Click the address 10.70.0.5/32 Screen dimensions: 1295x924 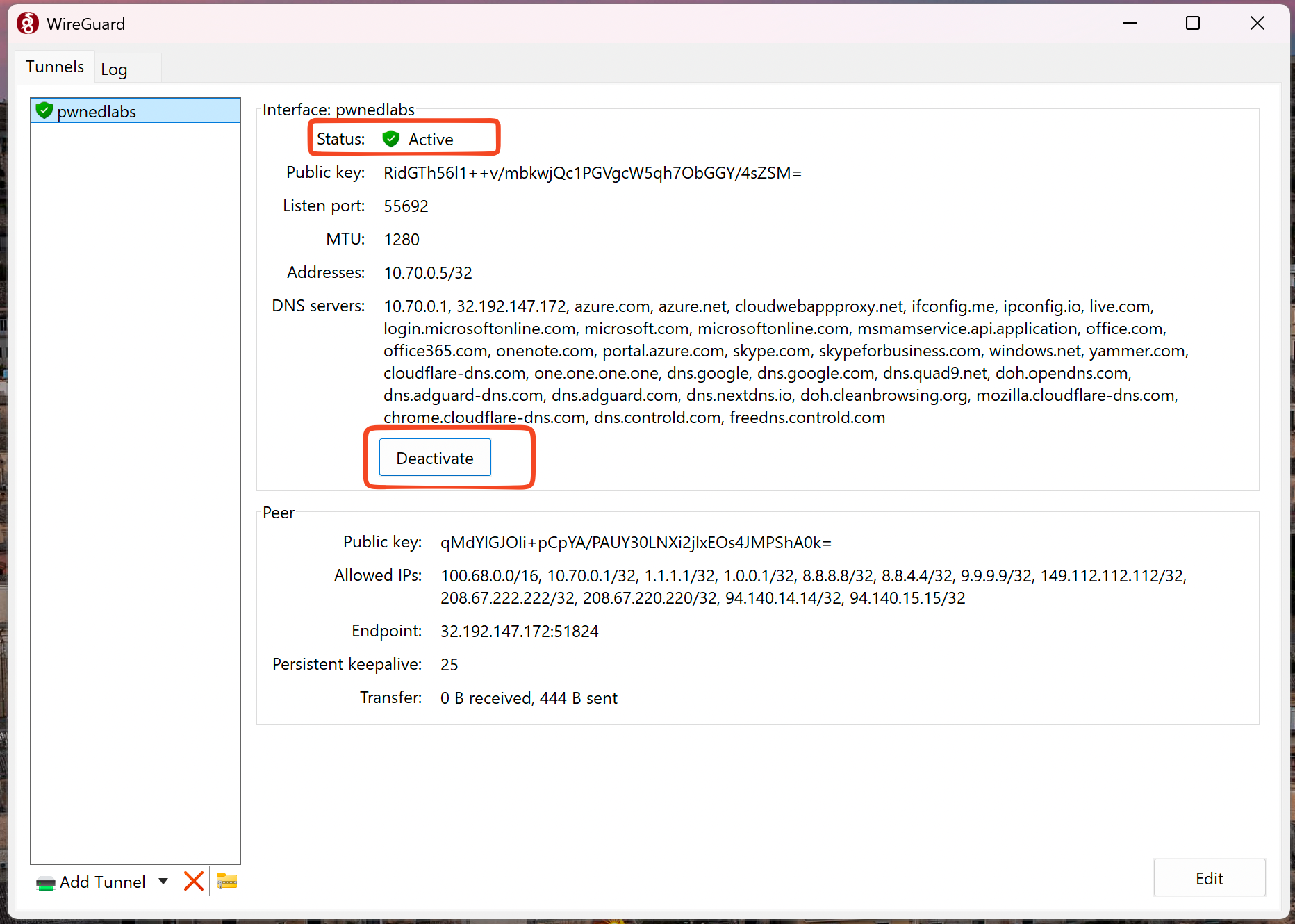[428, 273]
